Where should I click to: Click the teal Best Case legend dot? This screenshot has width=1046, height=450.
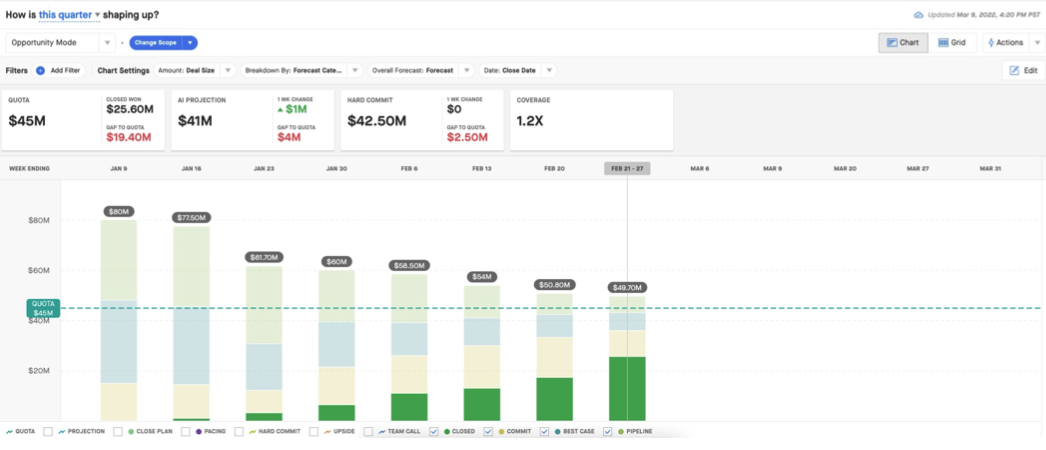[x=558, y=431]
